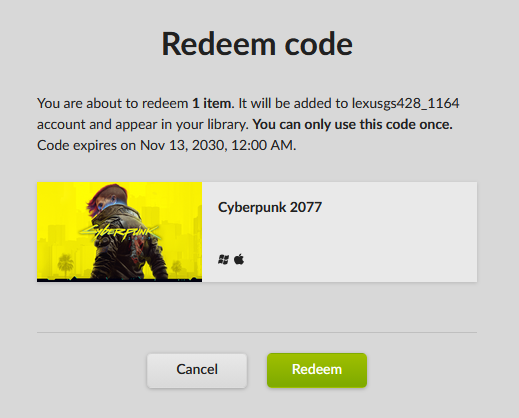Click the lexusgs428_1164 account name
The height and width of the screenshot is (418, 519).
click(406, 104)
